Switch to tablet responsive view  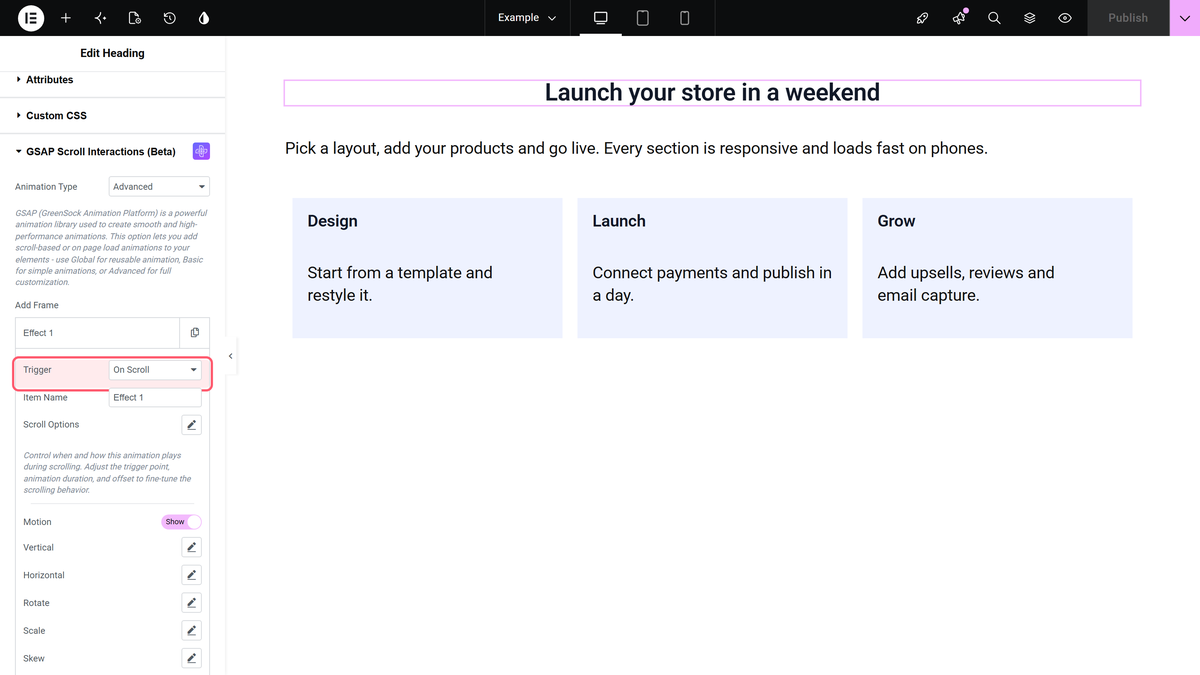(643, 18)
